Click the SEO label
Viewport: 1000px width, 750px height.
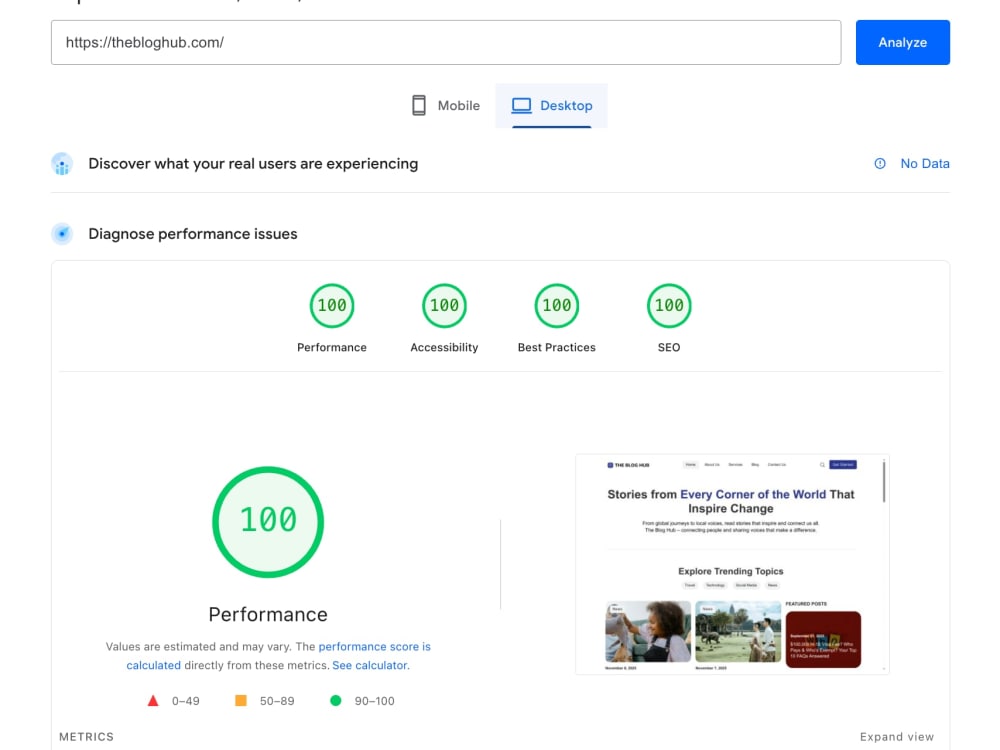669,348
